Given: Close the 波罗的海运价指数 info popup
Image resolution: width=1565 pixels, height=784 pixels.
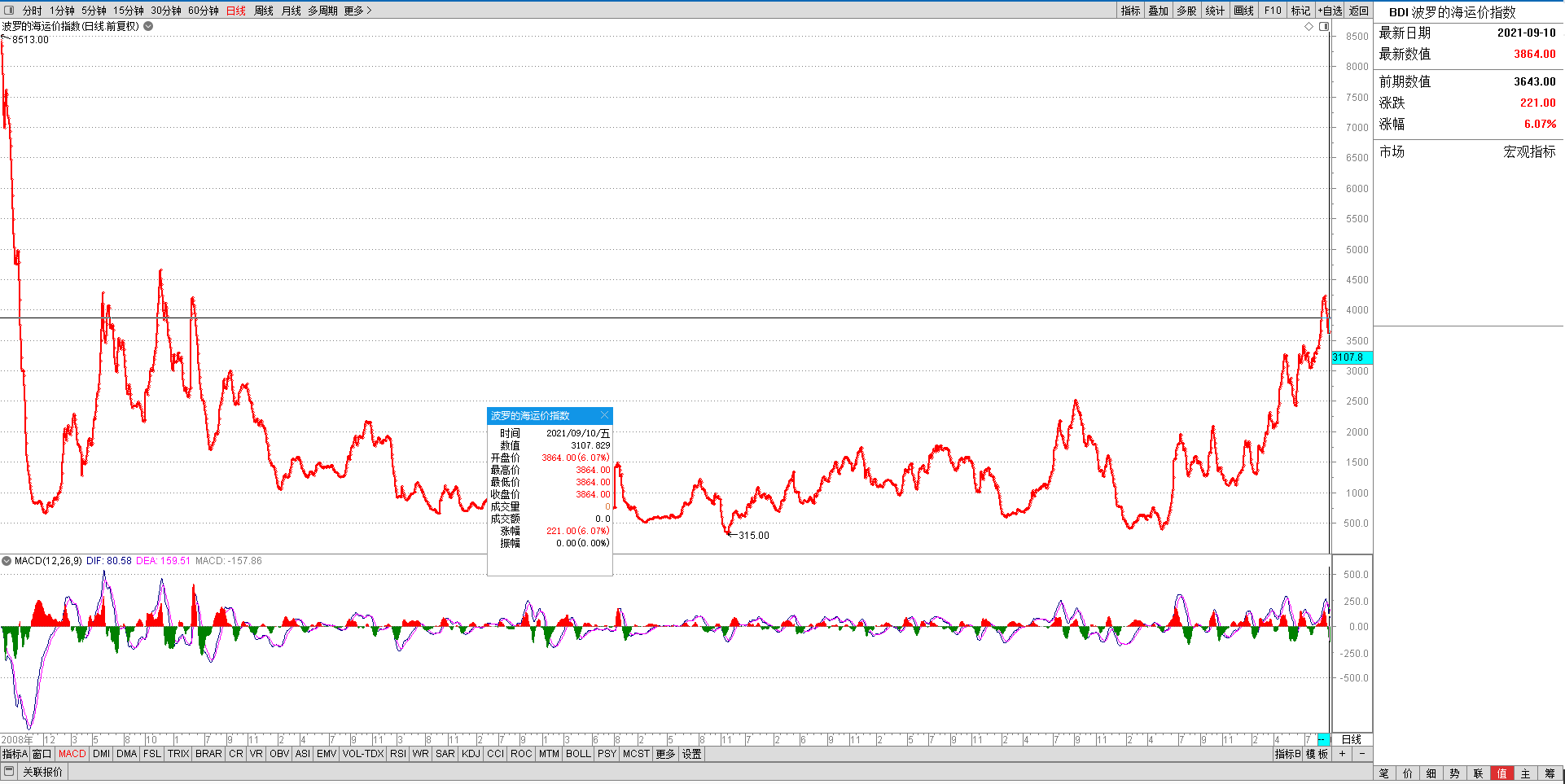Looking at the screenshot, I should (604, 415).
